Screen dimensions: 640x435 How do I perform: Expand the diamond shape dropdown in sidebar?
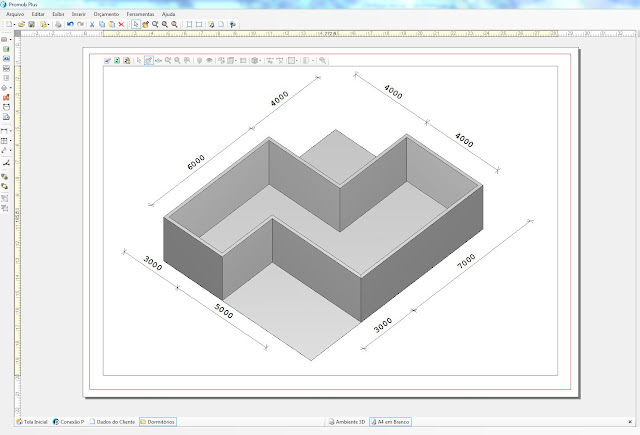click(11, 88)
